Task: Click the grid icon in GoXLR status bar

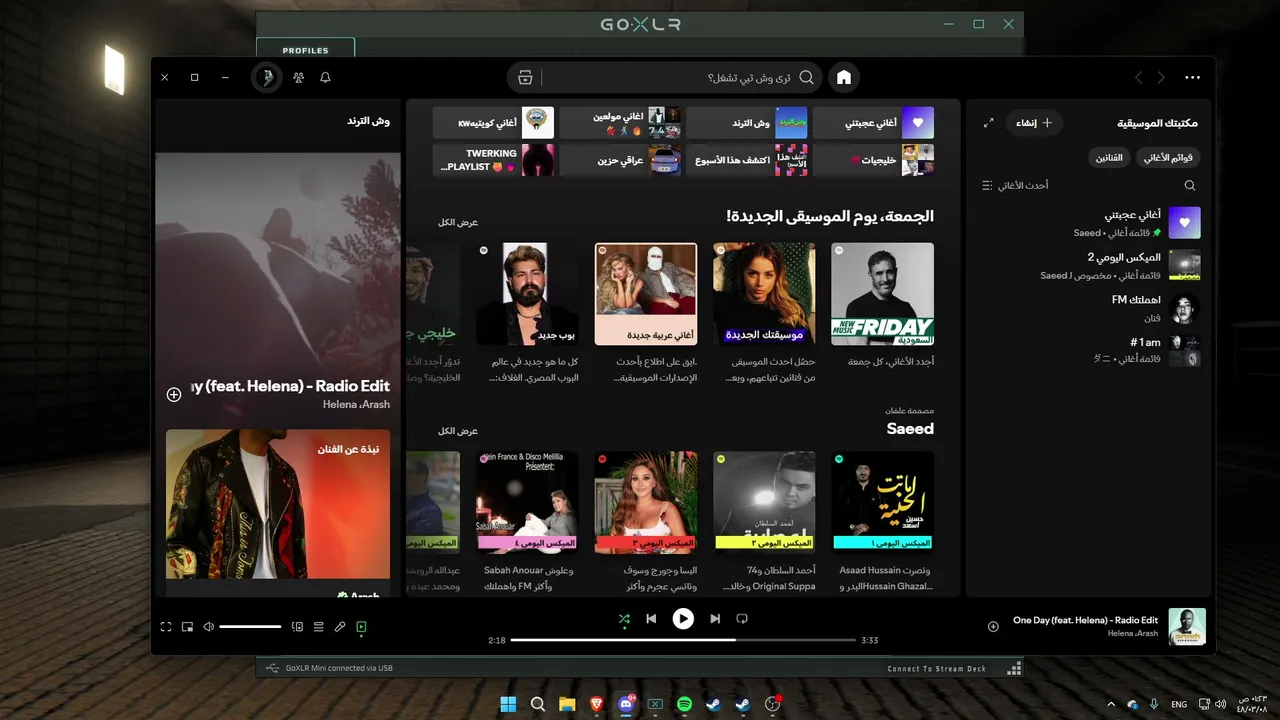Action: pos(1014,668)
